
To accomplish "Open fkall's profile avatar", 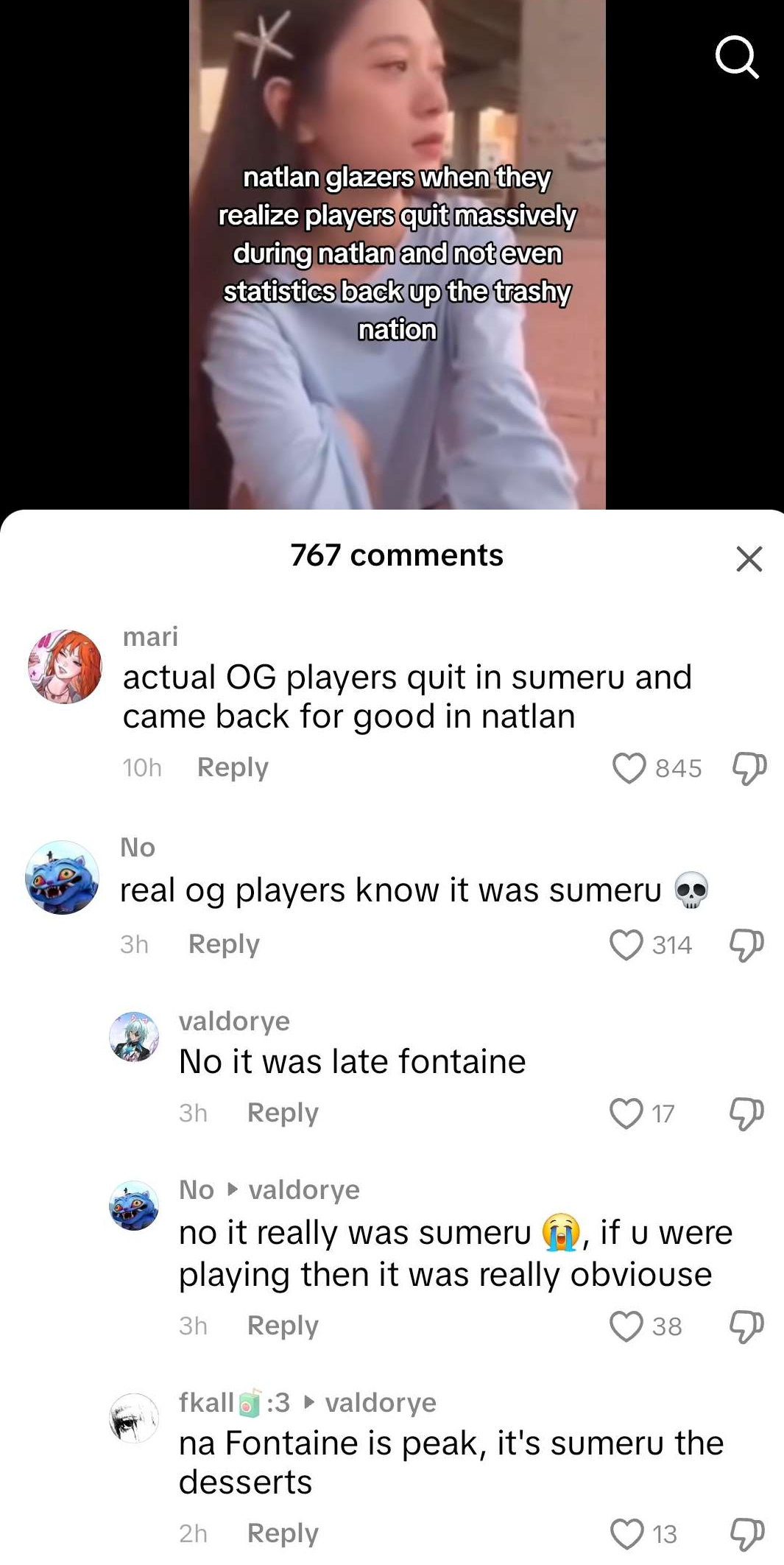I will click(x=134, y=1418).
